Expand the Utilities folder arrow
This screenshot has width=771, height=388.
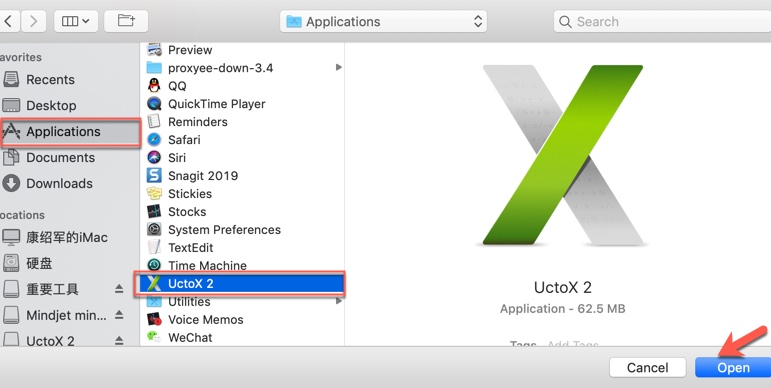pyautogui.click(x=338, y=301)
